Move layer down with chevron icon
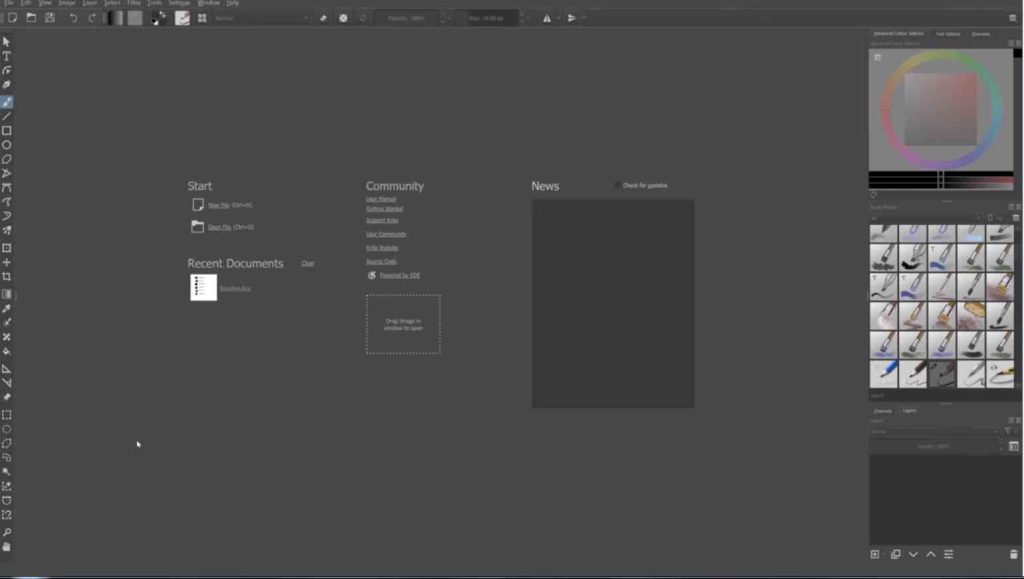The image size is (1024, 579). click(913, 555)
